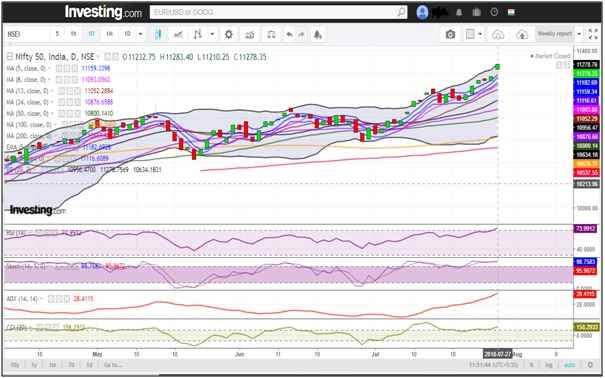605x378 pixels.
Task: Toggle log scale button
Action: click(x=548, y=364)
